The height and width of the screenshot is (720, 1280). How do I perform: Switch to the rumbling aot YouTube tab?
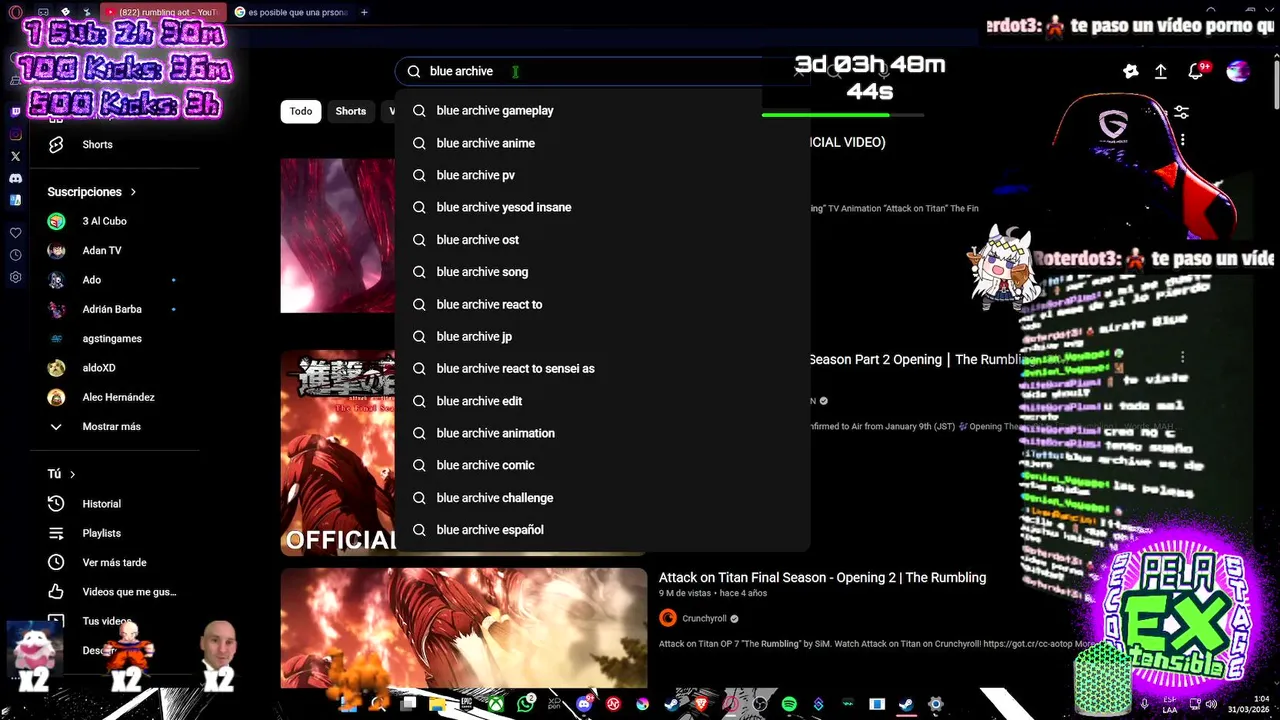[161, 12]
